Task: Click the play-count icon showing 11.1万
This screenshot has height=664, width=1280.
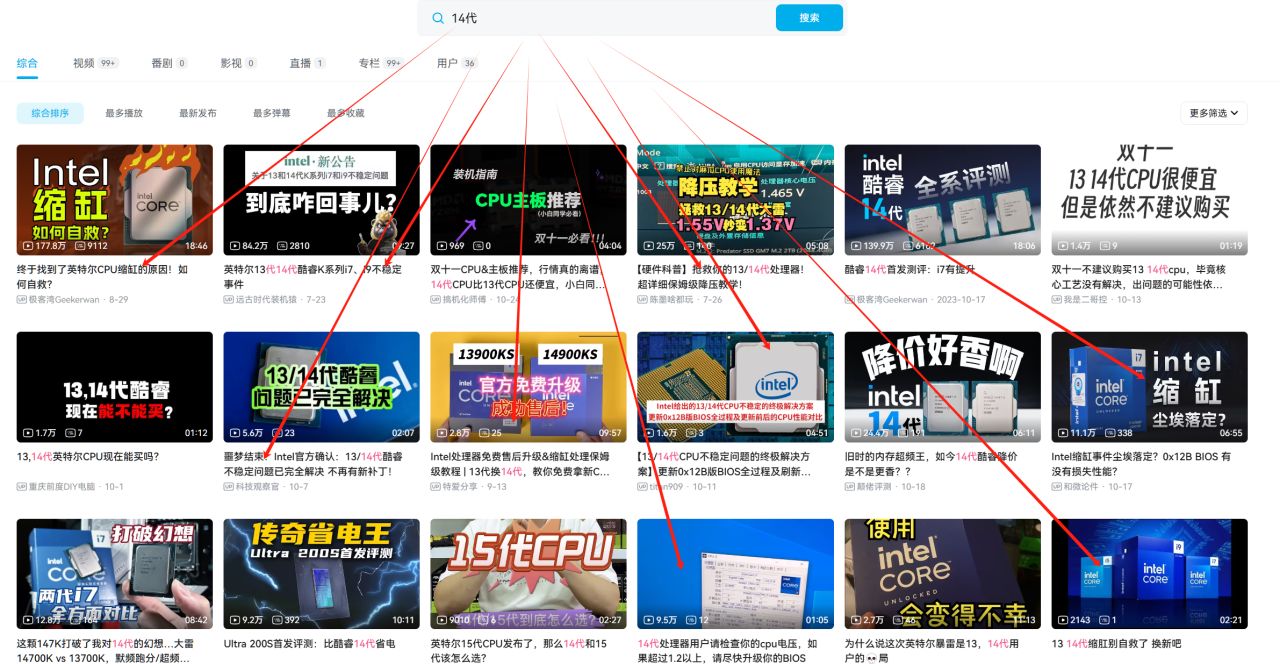Action: (1063, 432)
